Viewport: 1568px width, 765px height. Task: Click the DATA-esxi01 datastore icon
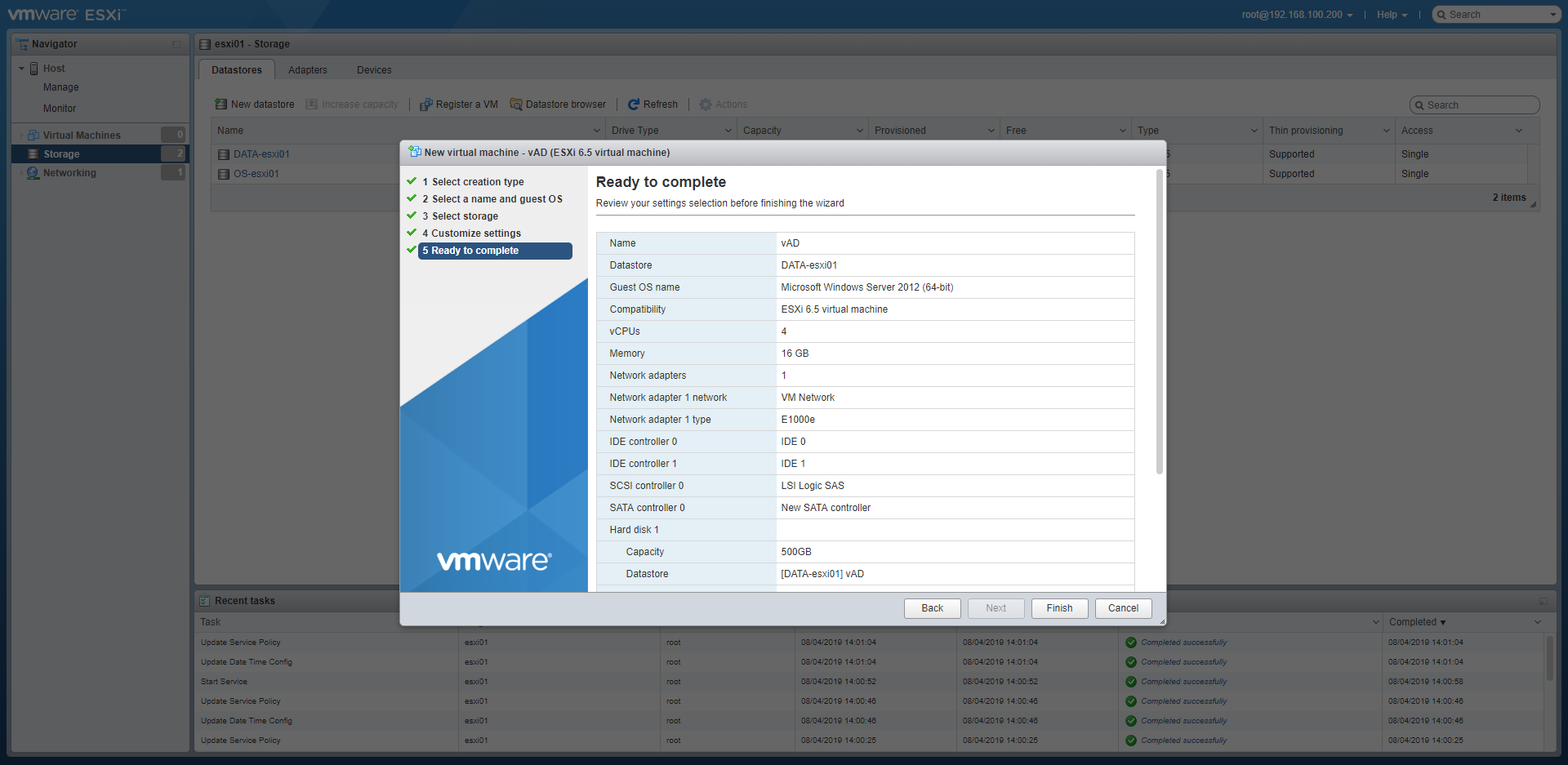224,154
